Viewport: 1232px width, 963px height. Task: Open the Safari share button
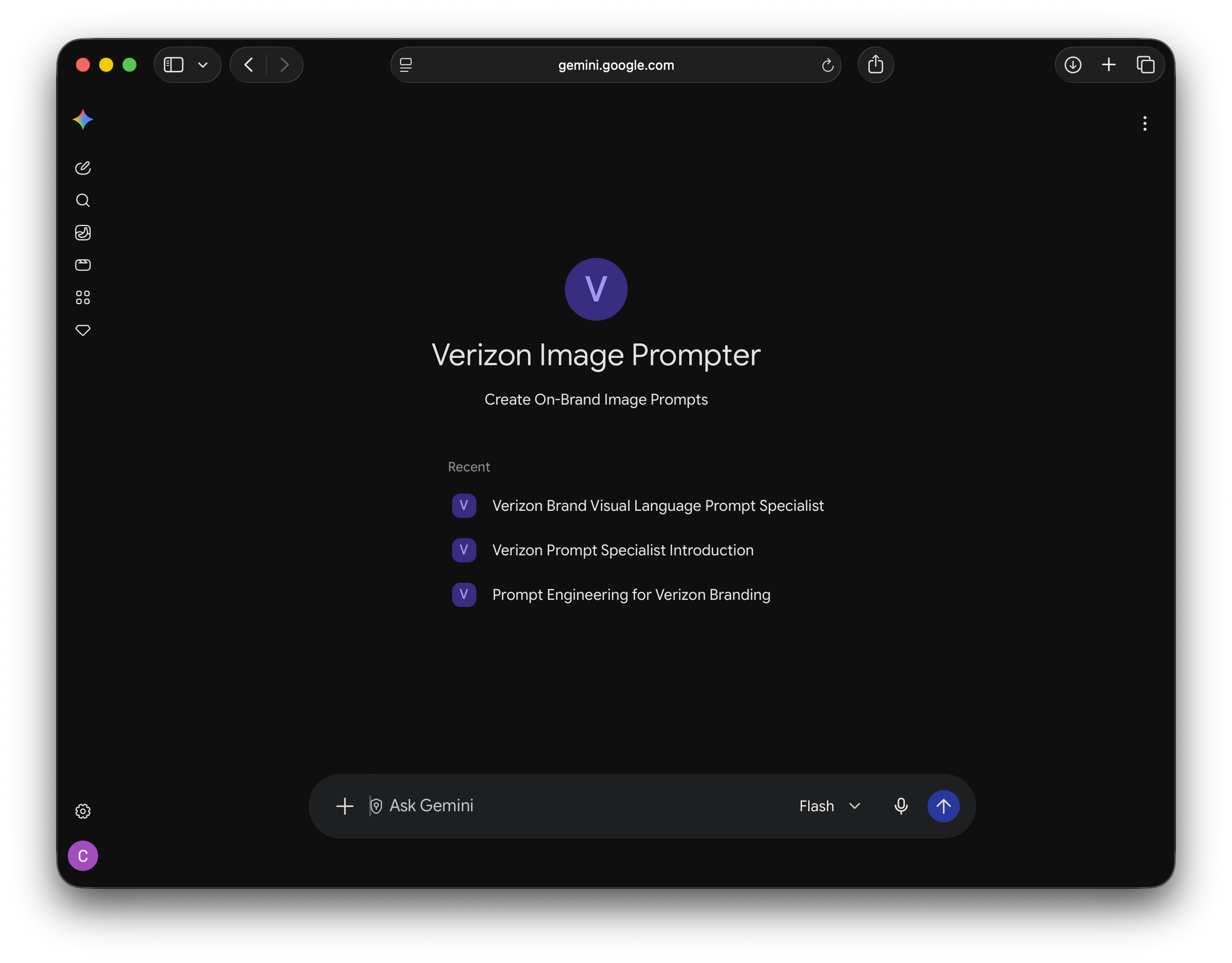coord(875,65)
